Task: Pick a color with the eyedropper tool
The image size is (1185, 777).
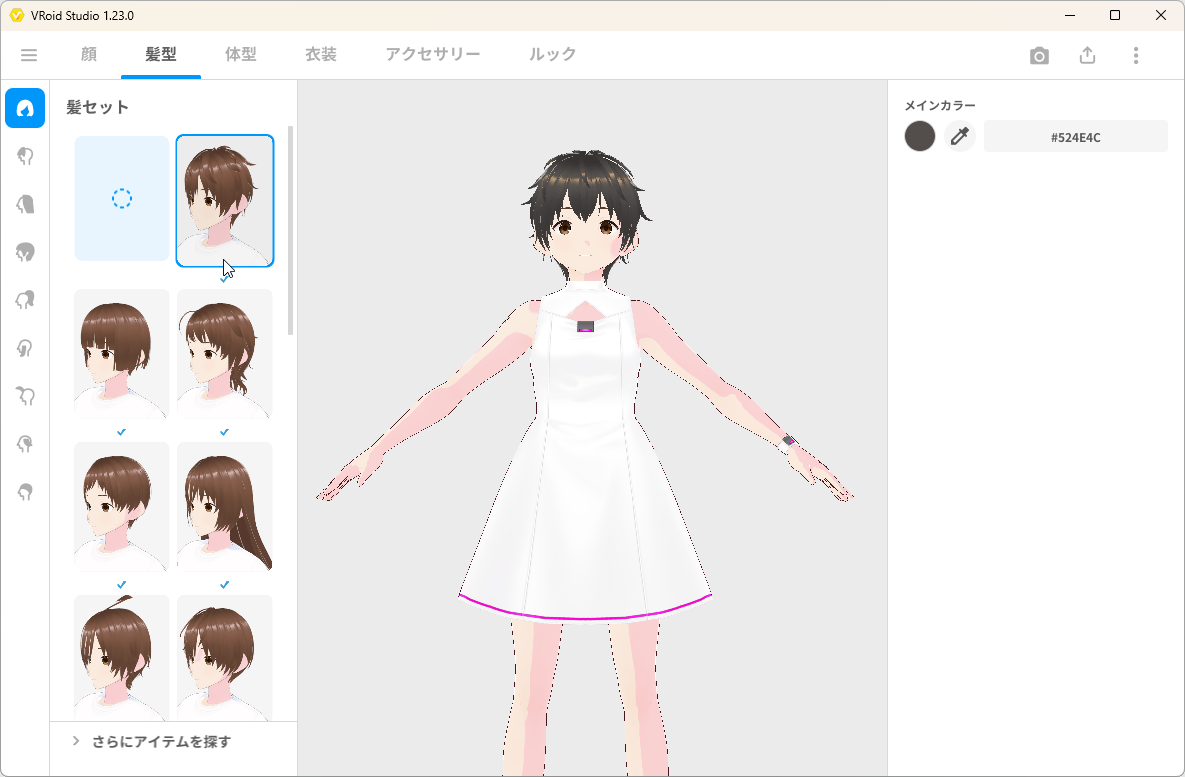Action: point(959,136)
